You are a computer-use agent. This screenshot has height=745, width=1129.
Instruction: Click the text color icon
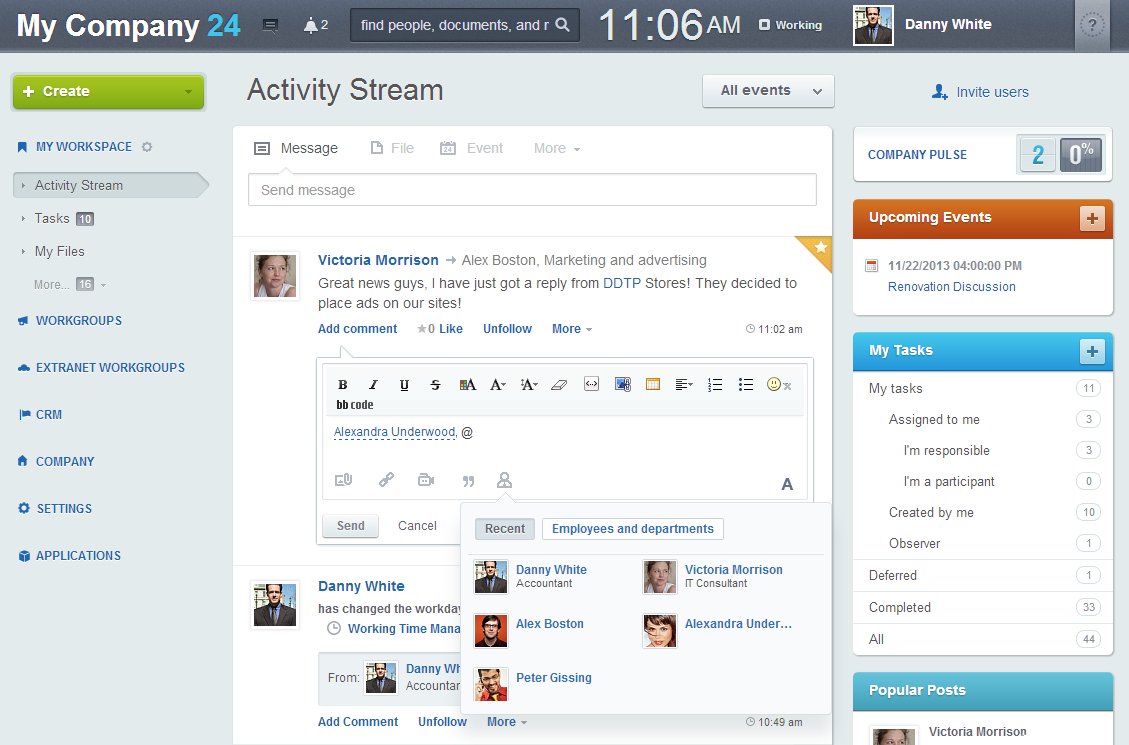467,385
